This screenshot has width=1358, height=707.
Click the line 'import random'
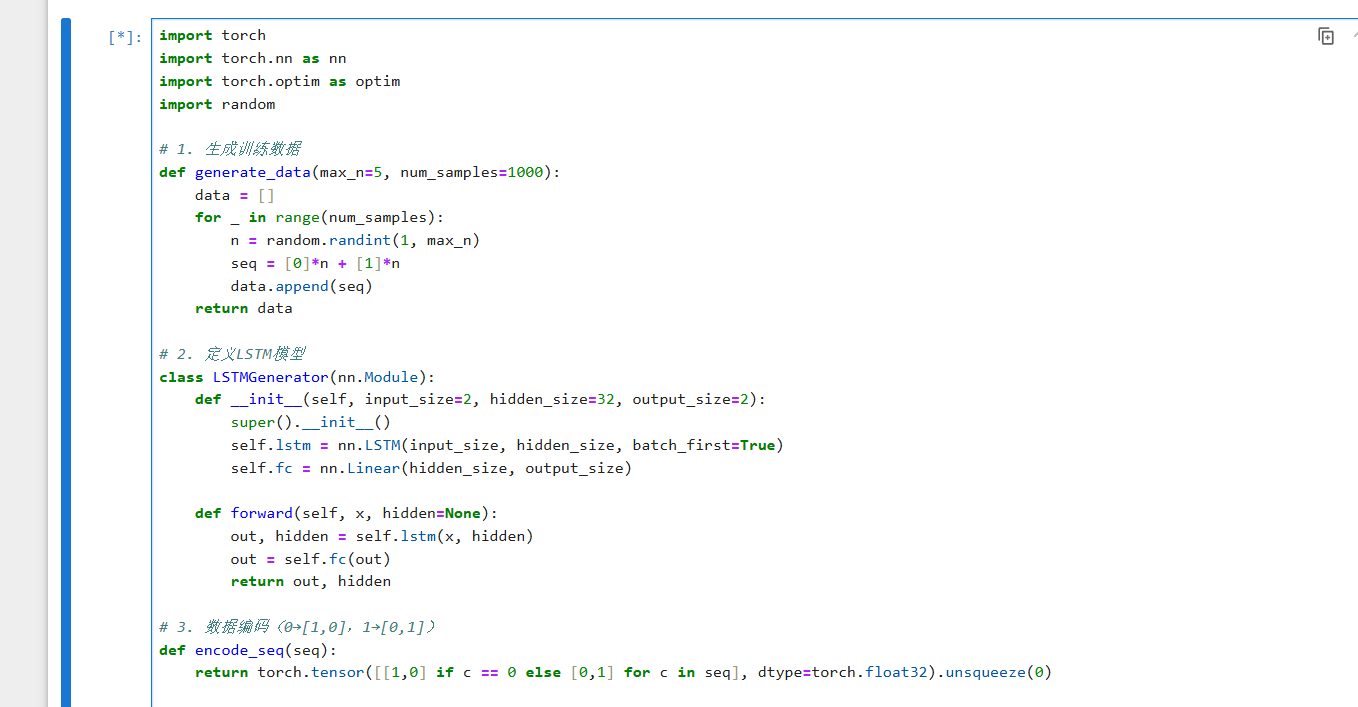click(x=217, y=104)
